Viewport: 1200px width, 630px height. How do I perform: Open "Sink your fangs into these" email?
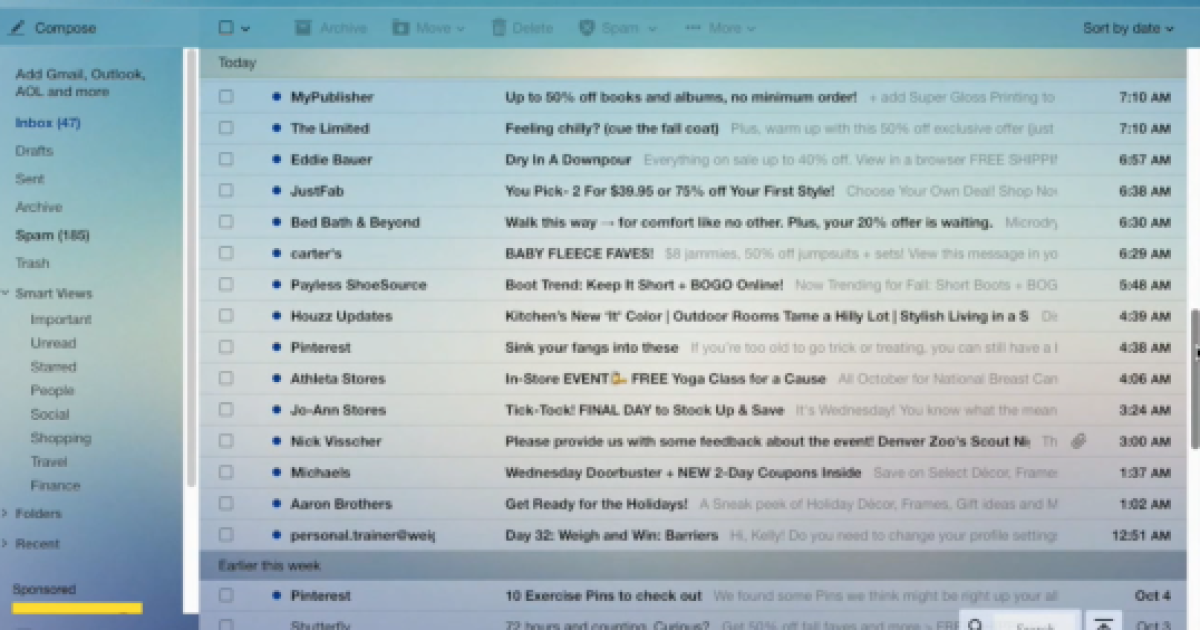(x=592, y=347)
